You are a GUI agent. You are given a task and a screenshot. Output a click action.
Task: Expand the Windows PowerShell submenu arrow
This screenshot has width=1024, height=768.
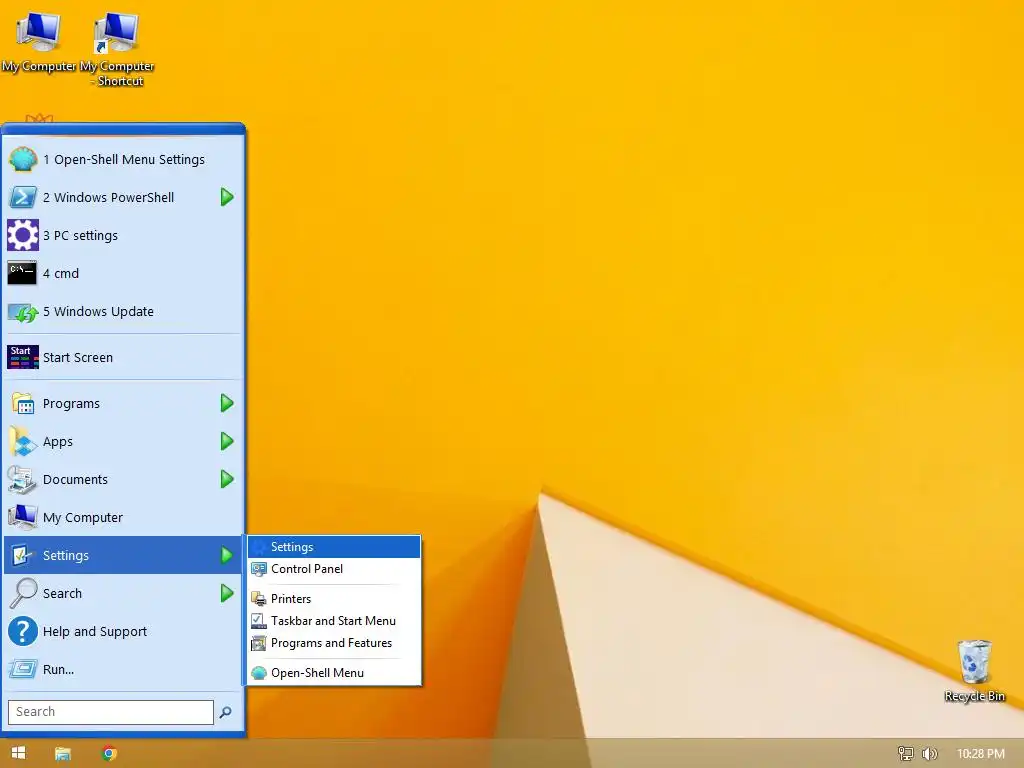(227, 197)
